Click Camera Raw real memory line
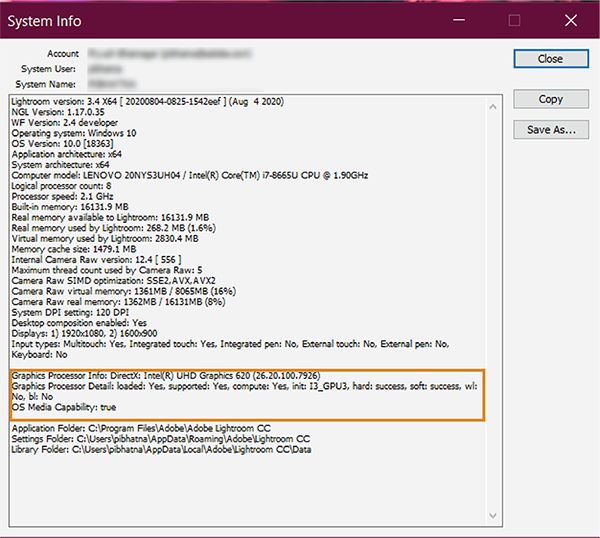 click(x=119, y=302)
